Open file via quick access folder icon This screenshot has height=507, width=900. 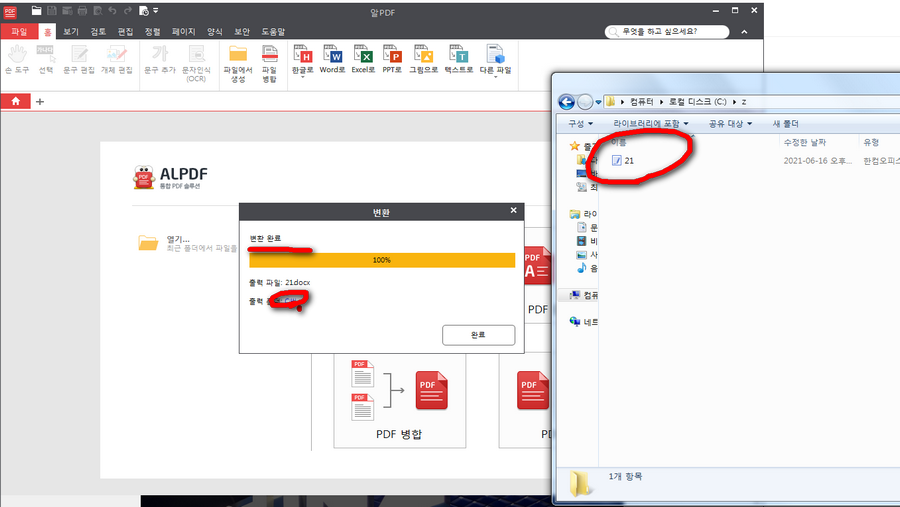pos(36,10)
